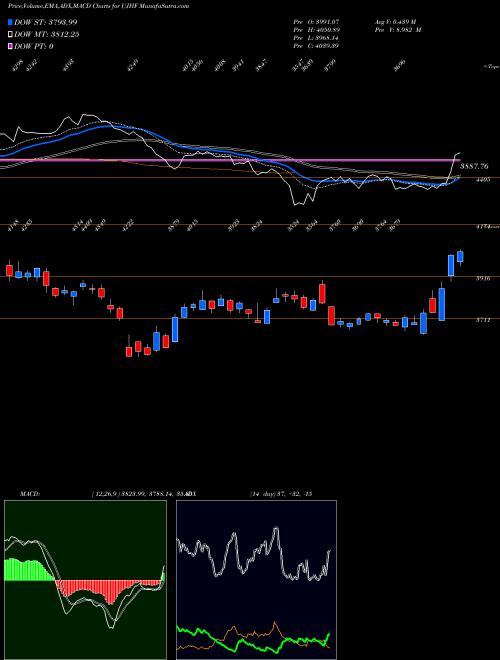Click the 3887.76 price label
The image size is (500, 660).
click(x=474, y=167)
